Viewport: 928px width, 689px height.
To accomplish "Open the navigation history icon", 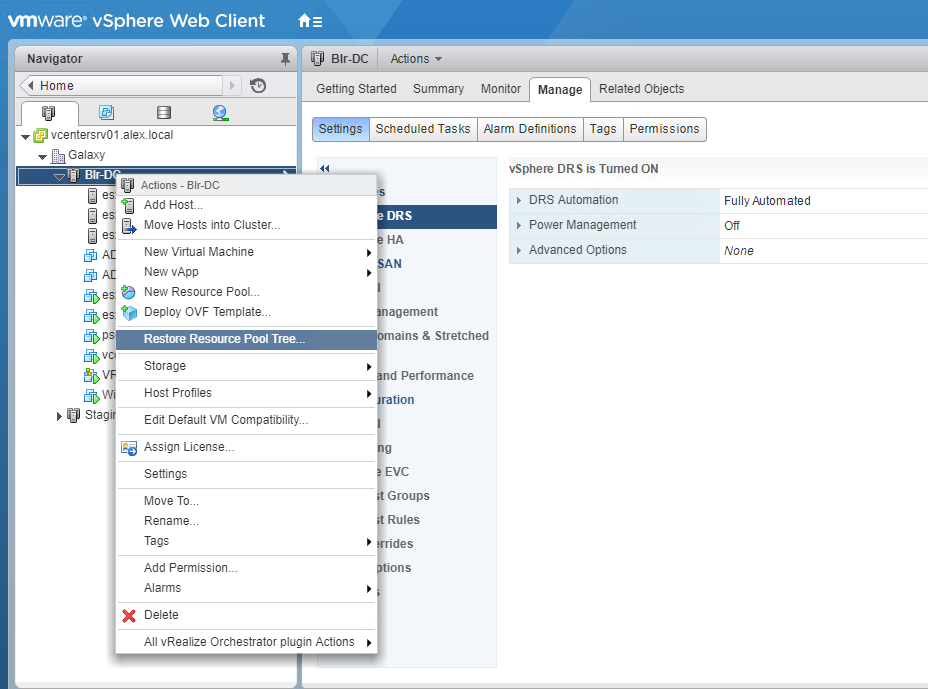I will 258,86.
